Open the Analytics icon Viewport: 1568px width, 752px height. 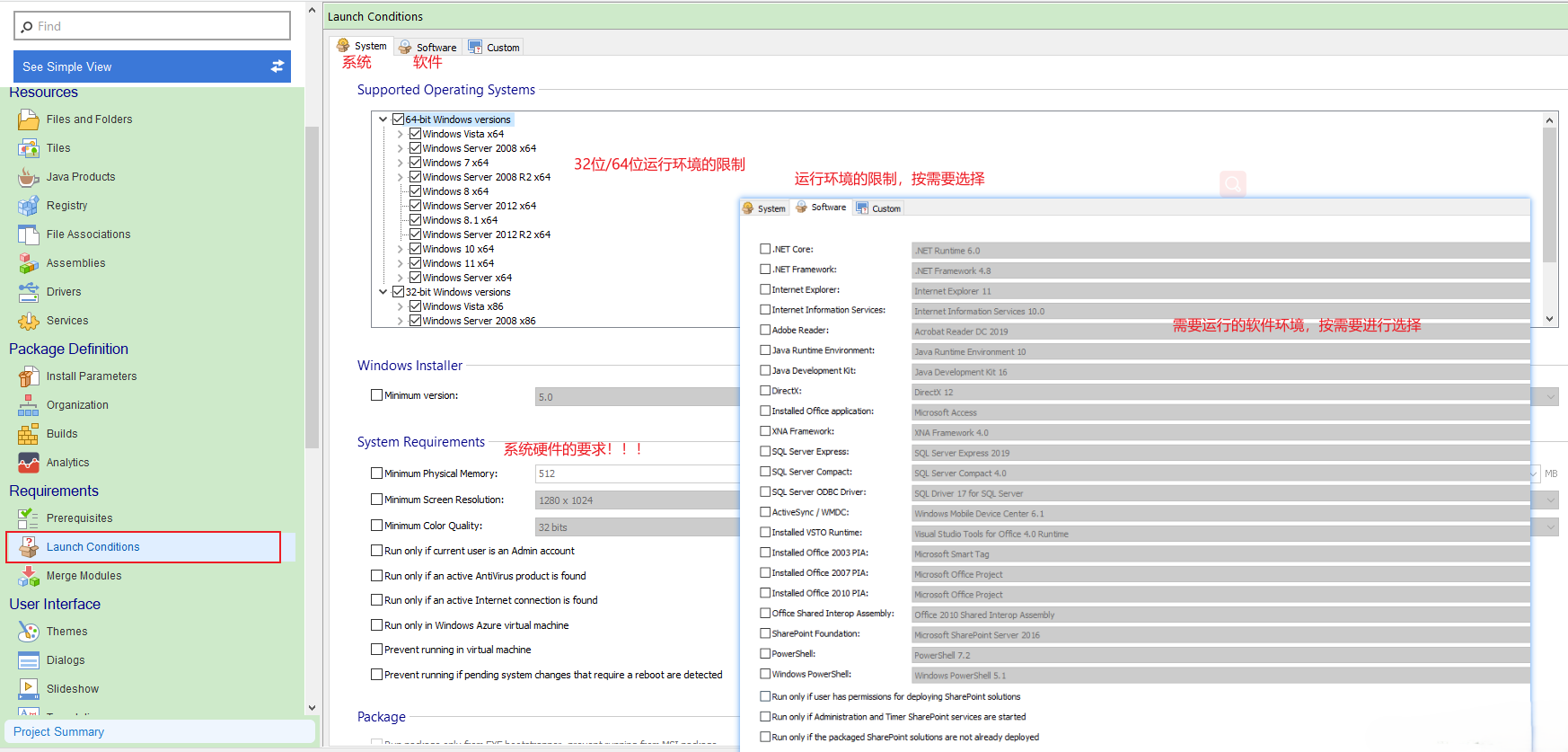(x=29, y=463)
